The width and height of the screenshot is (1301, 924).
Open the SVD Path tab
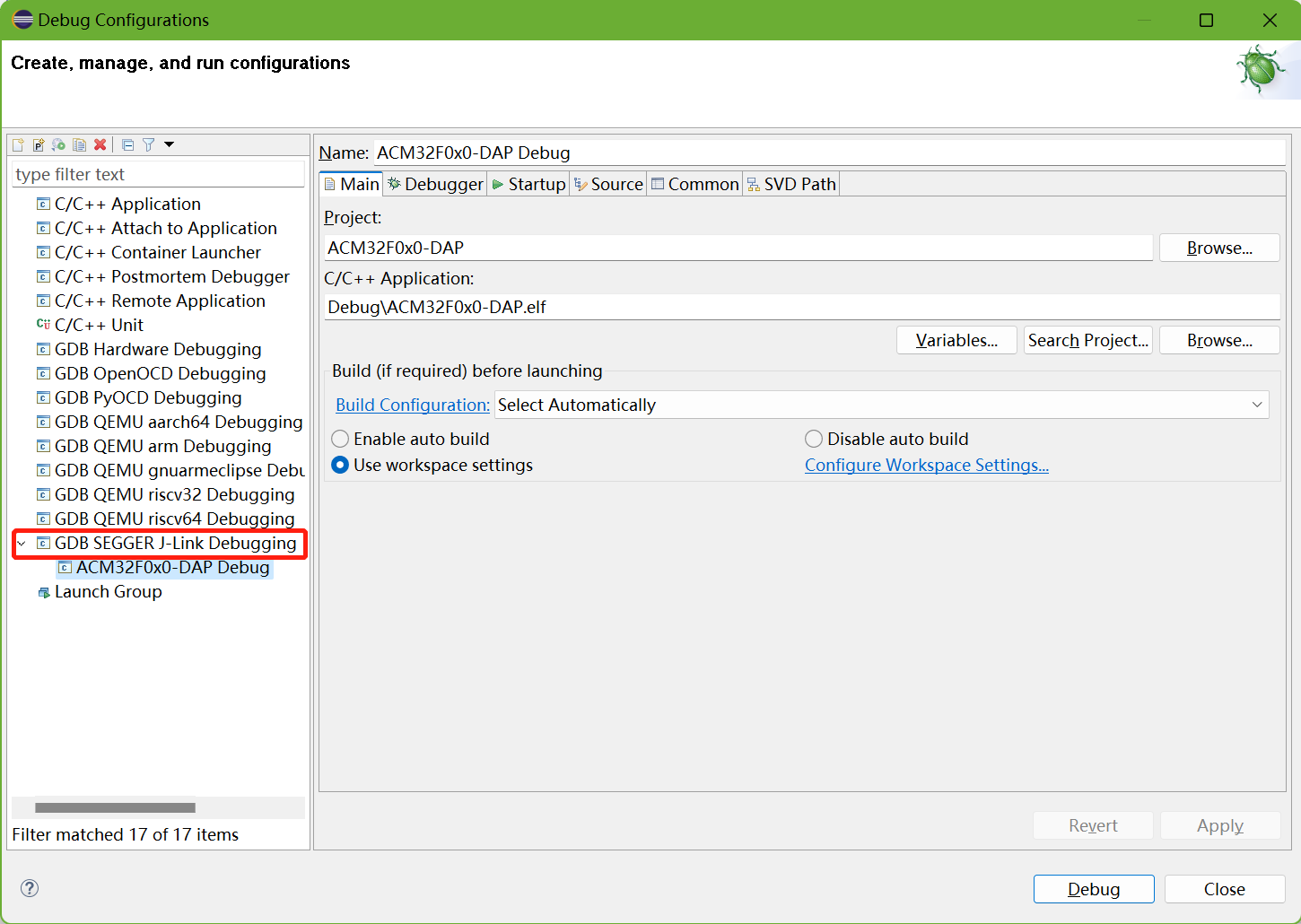pyautogui.click(x=790, y=184)
